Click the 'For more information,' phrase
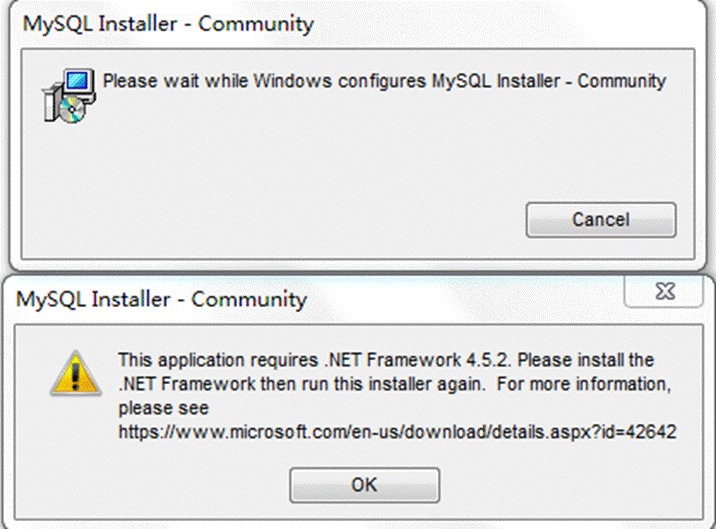716x529 pixels. pyautogui.click(x=584, y=384)
